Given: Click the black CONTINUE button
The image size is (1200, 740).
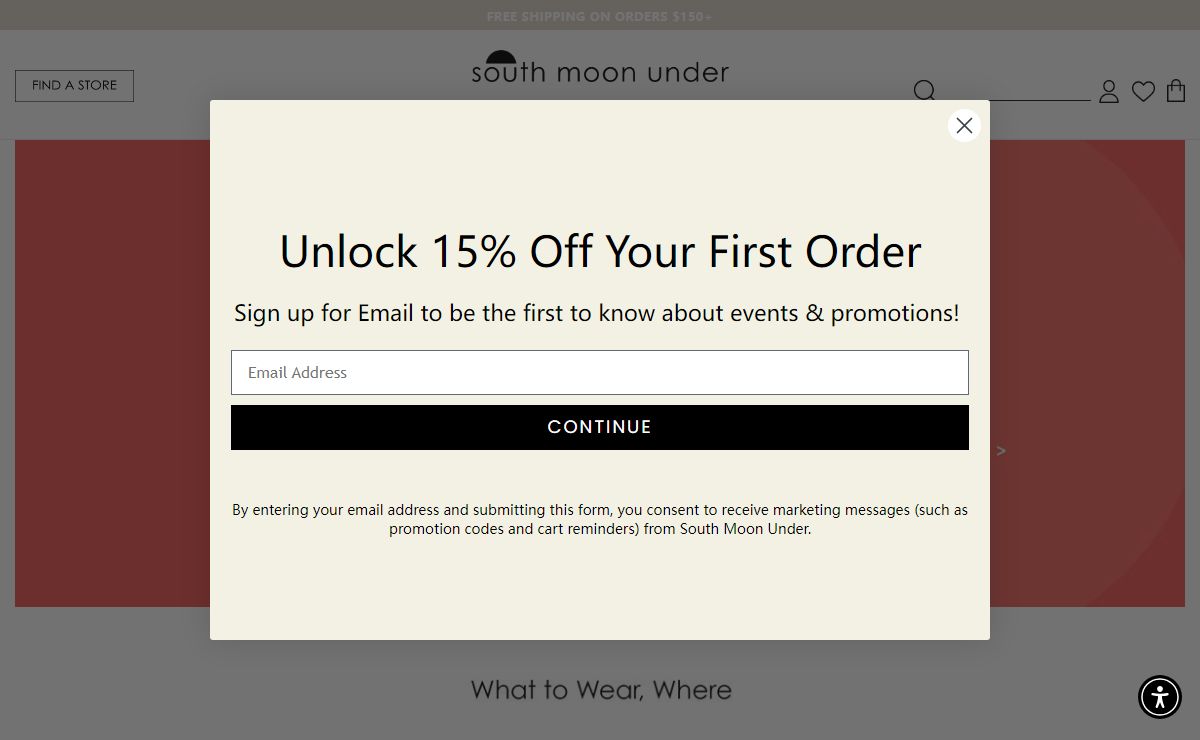Looking at the screenshot, I should [x=600, y=427].
